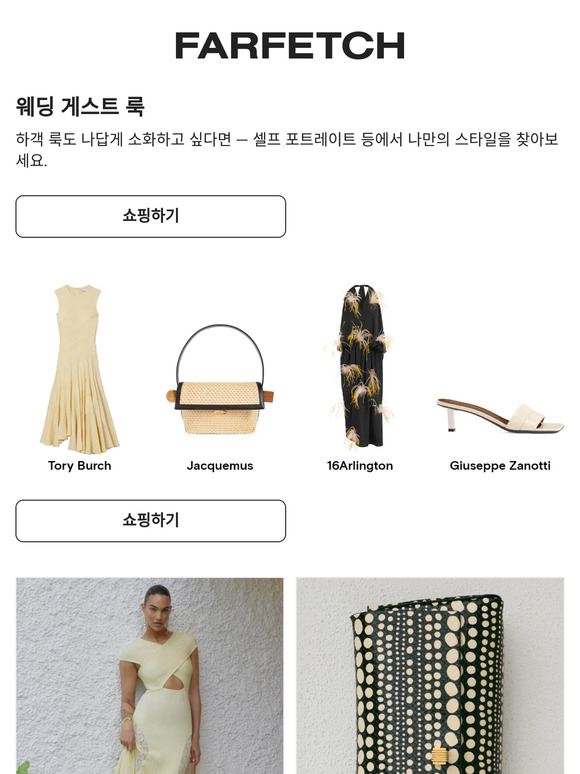View the 16Arlington black feather dress image
The width and height of the screenshot is (580, 774).
[x=360, y=366]
